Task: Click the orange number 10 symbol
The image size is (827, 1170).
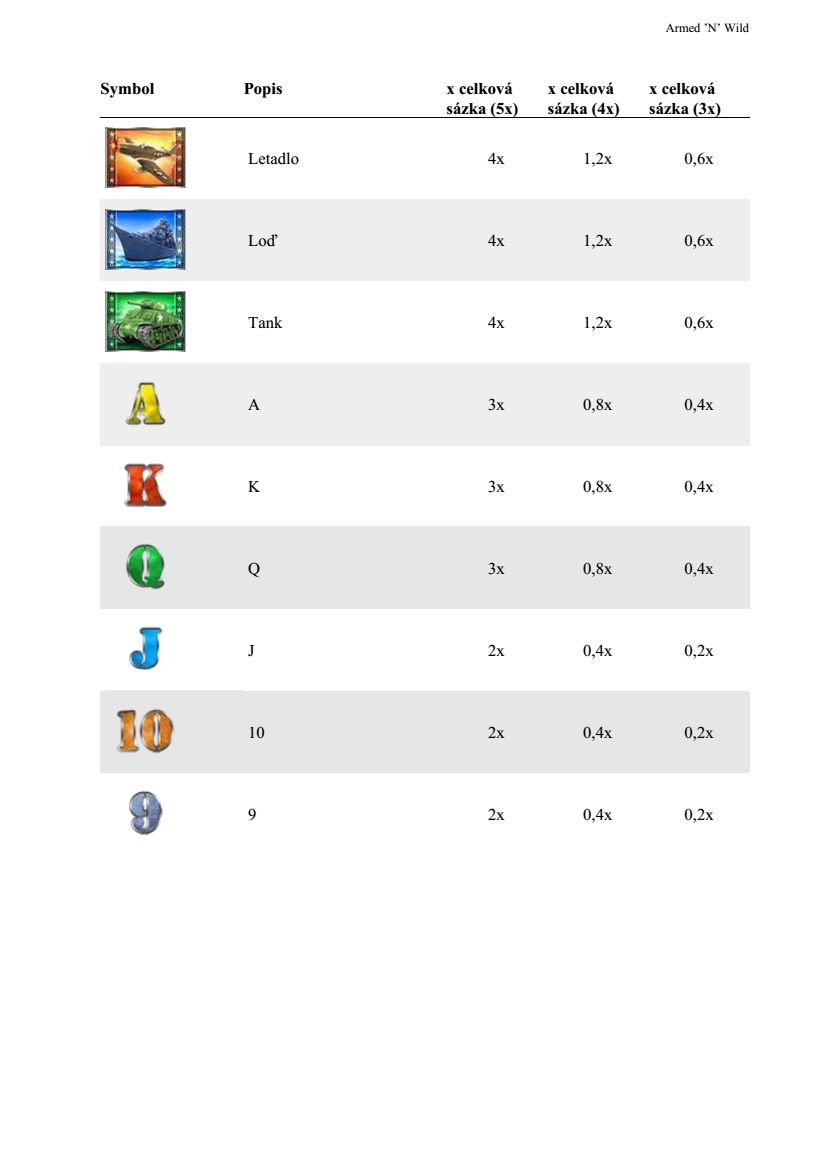Action: click(x=145, y=732)
